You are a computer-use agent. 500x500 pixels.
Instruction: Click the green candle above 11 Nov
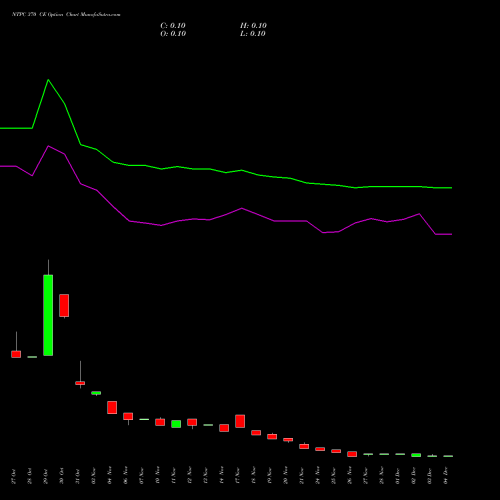pyautogui.click(x=176, y=424)
